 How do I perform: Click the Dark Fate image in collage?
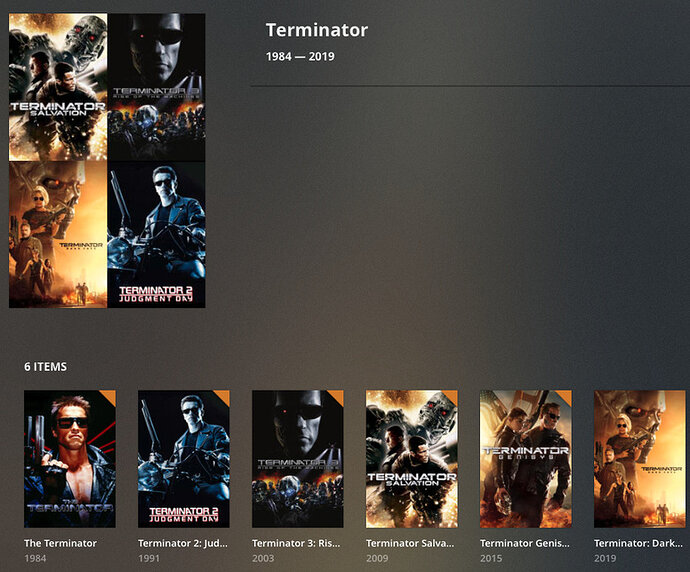58,235
